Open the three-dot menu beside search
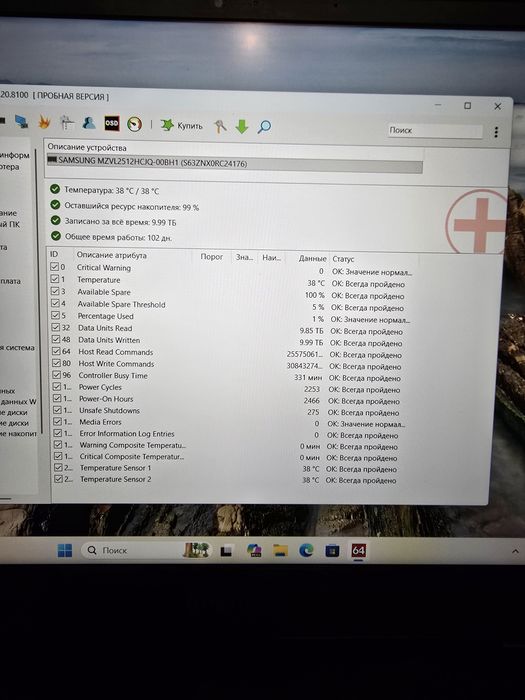The image size is (525, 700). coord(496,132)
